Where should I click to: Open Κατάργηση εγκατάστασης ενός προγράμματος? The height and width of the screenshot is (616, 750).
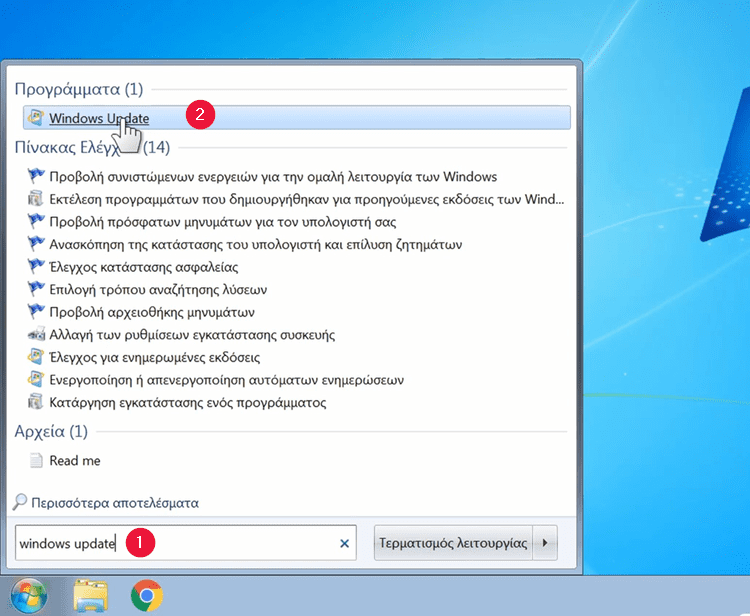tap(188, 402)
